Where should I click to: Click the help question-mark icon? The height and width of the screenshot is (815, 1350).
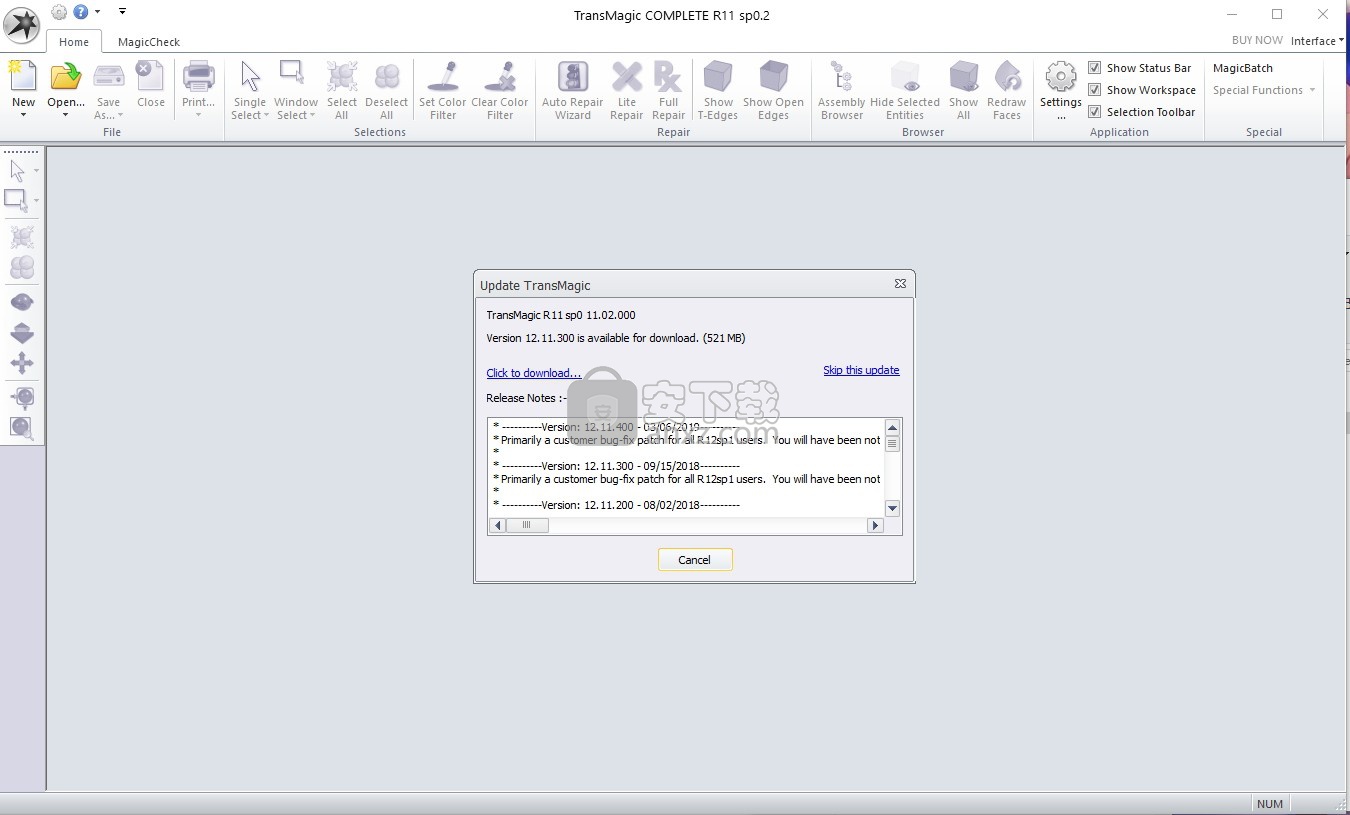click(x=81, y=12)
